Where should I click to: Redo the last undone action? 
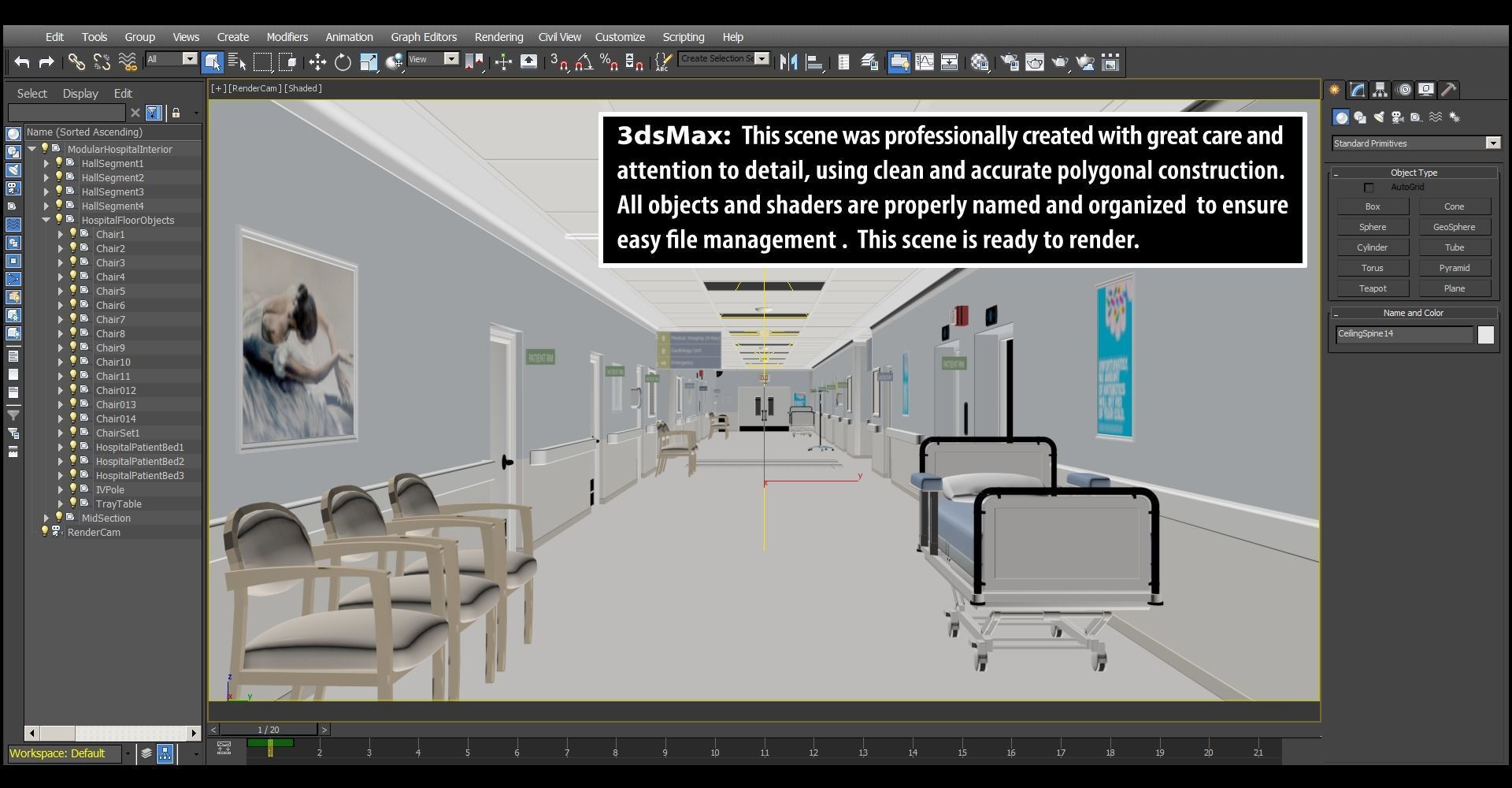(46, 61)
